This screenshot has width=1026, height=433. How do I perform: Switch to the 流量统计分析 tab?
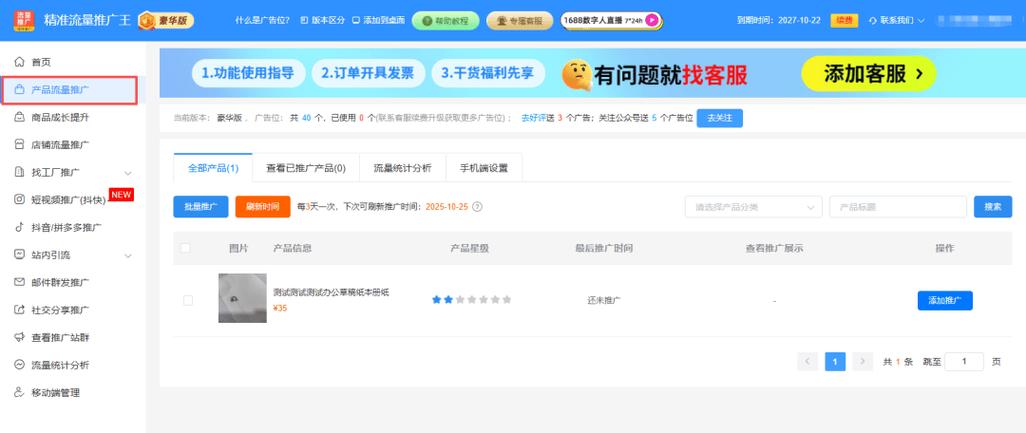[x=402, y=168]
